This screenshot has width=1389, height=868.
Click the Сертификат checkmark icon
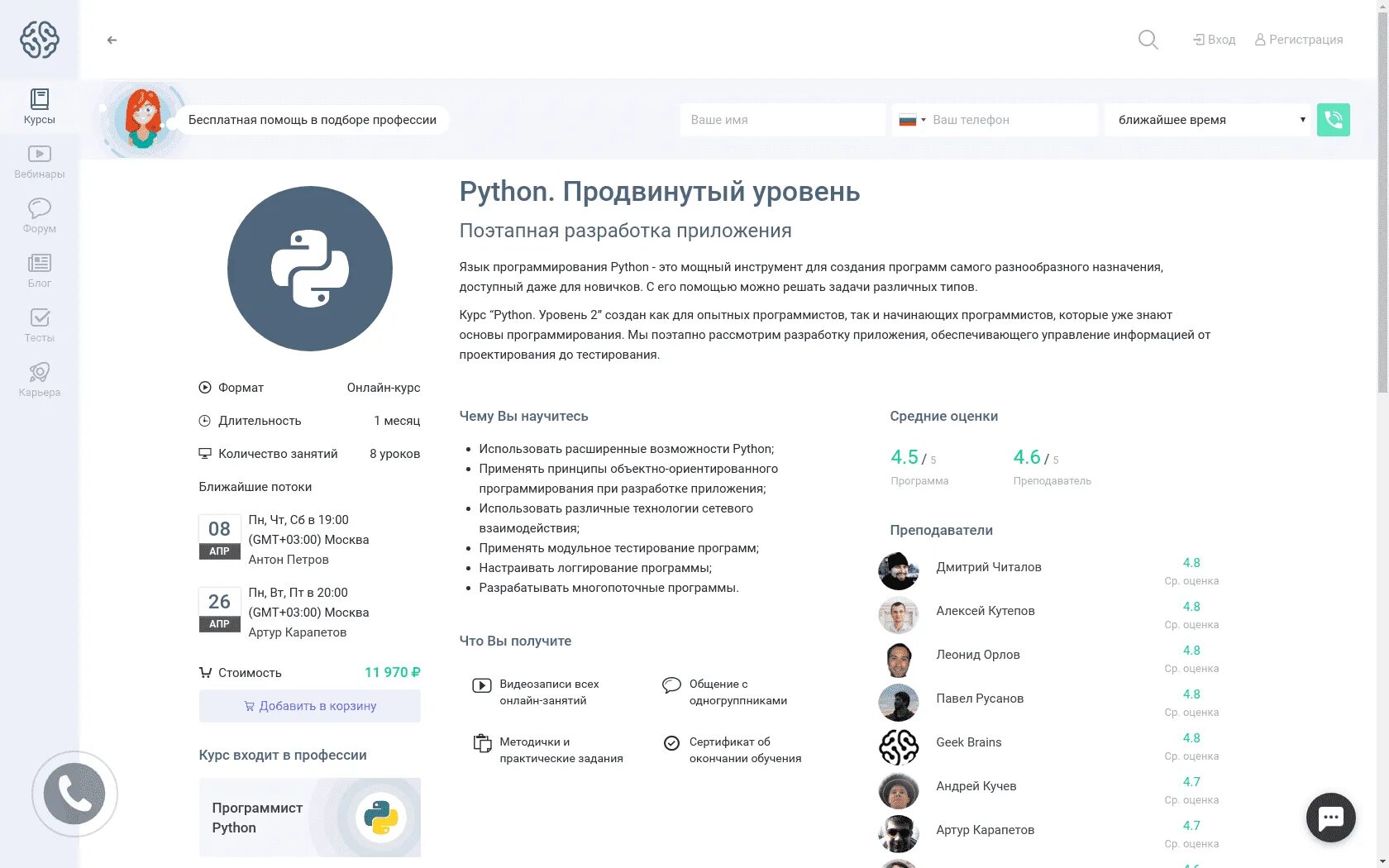point(671,743)
